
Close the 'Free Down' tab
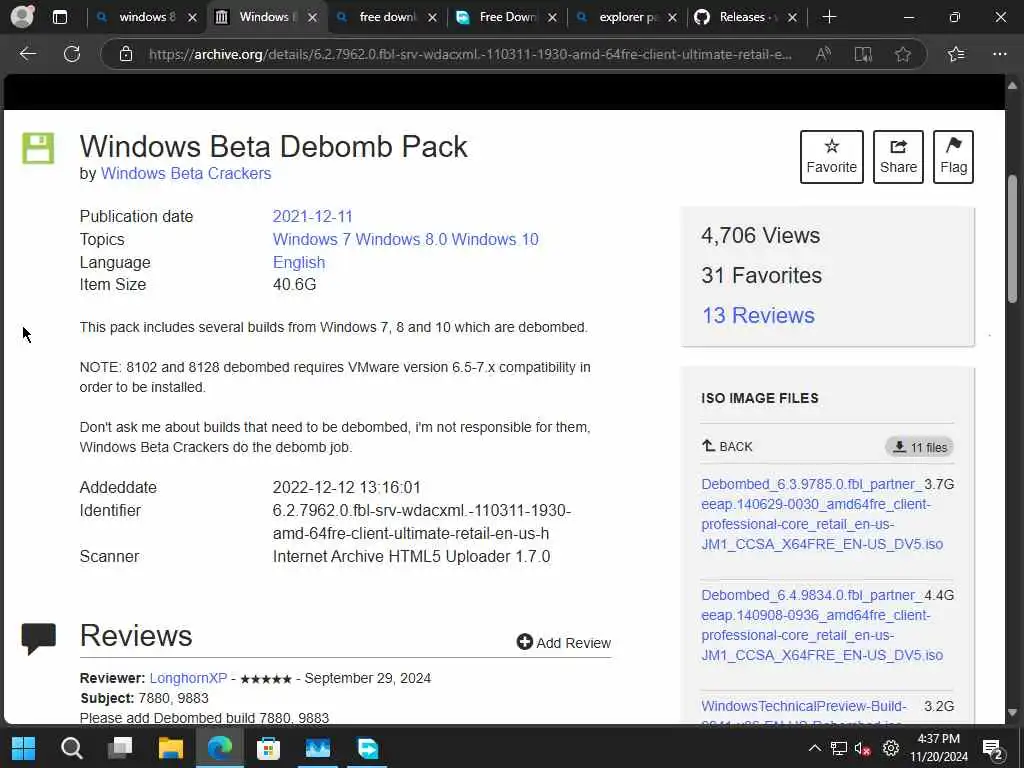point(552,18)
